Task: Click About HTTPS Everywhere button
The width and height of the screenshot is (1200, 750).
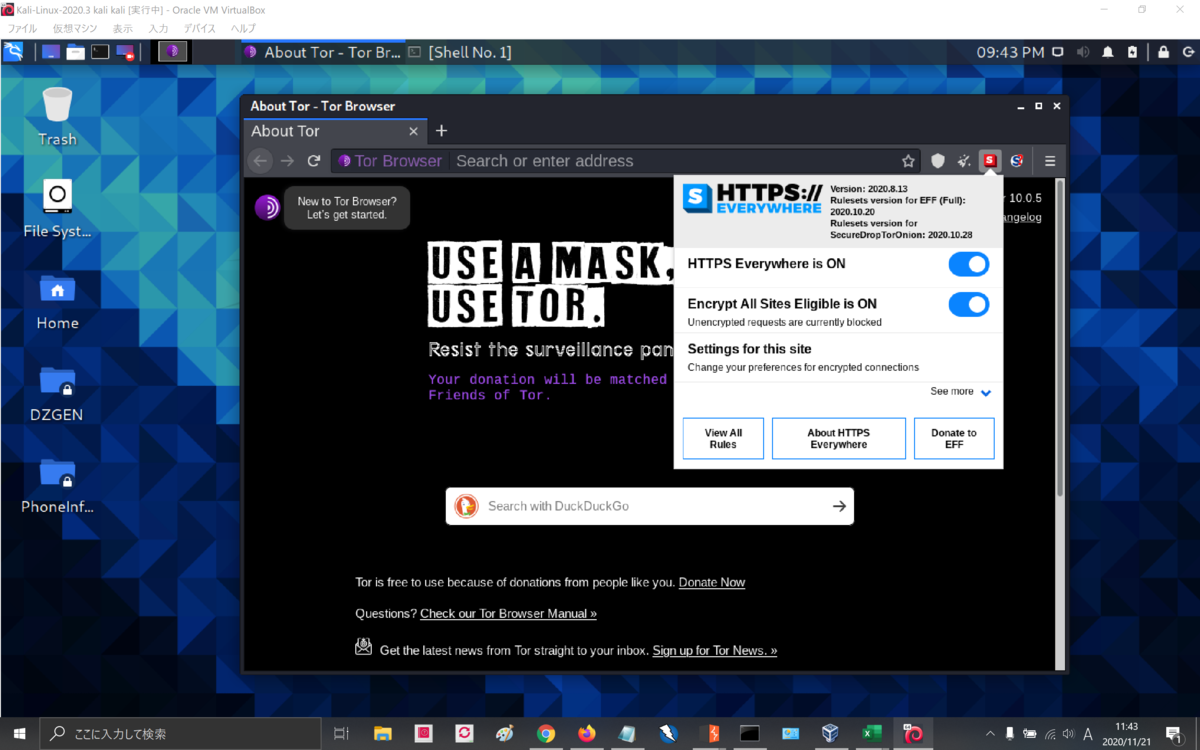Action: click(x=839, y=438)
